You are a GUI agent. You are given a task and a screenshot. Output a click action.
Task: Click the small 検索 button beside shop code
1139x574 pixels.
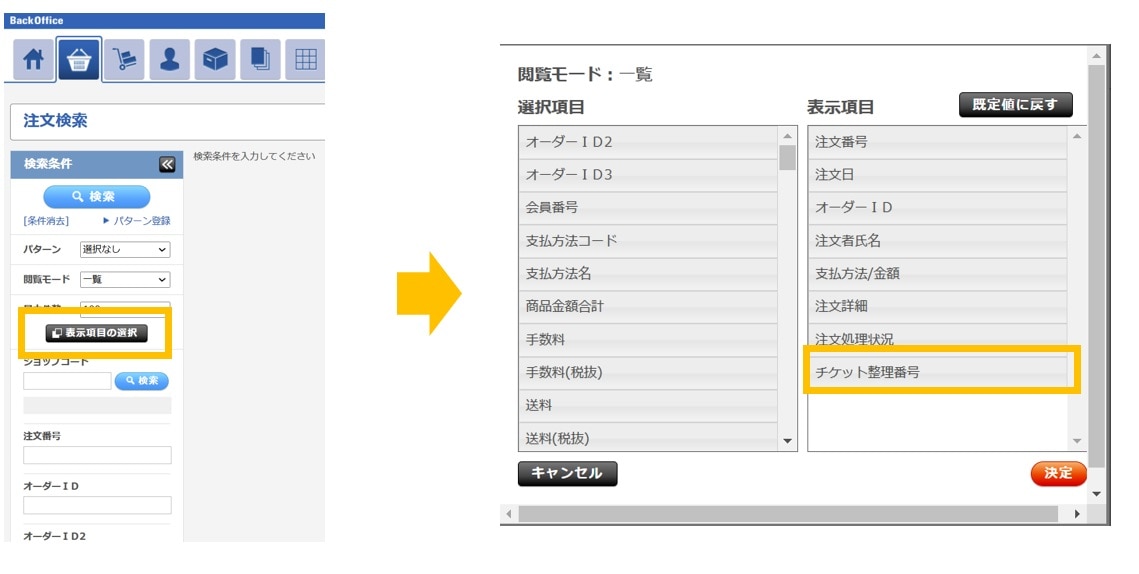click(142, 381)
